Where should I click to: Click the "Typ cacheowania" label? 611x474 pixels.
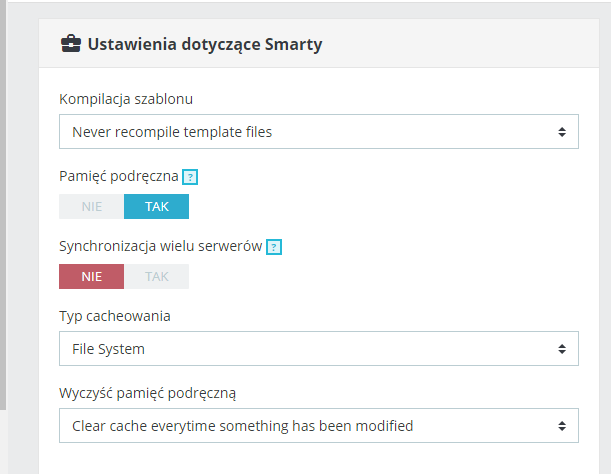tap(115, 316)
